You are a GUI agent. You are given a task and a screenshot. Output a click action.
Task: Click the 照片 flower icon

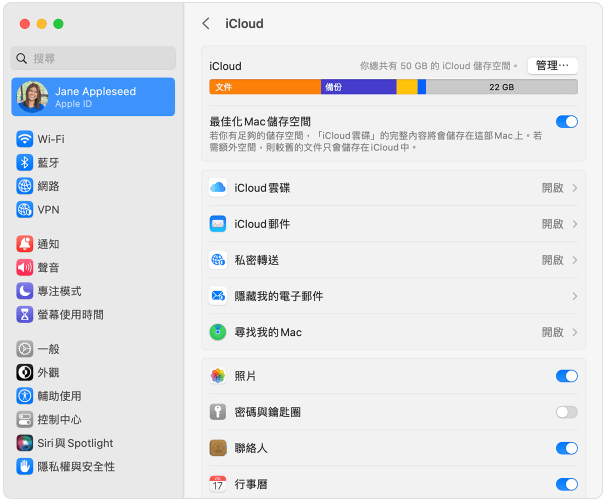217,376
